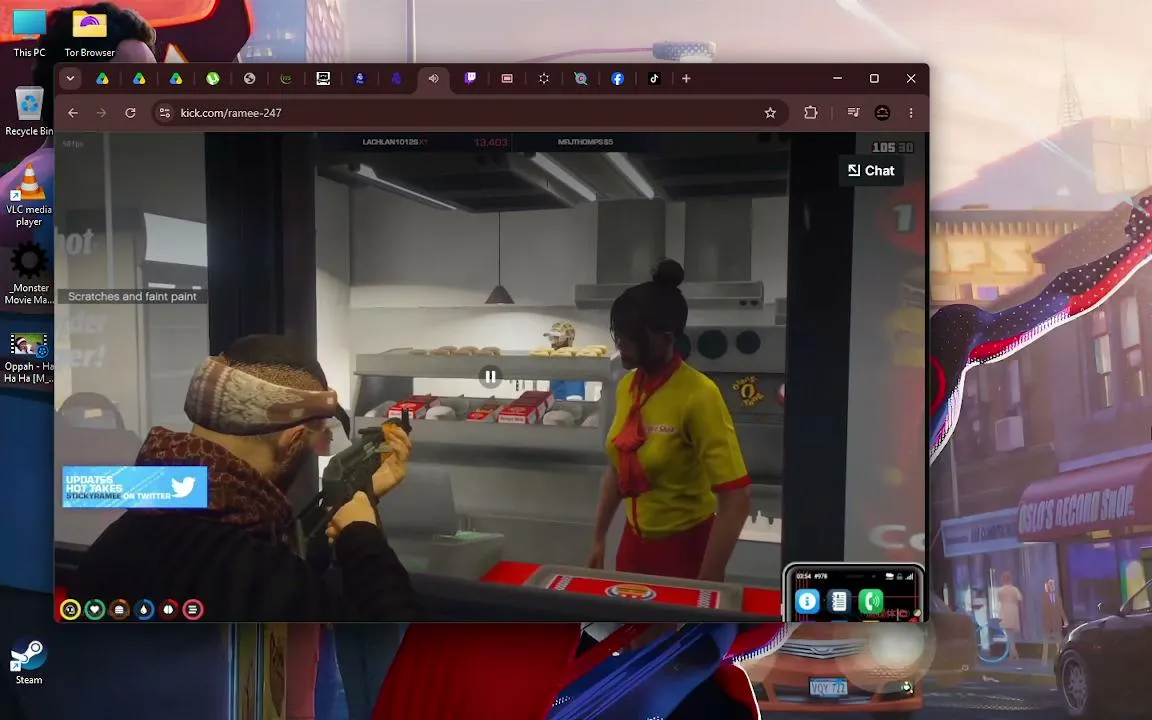Screen dimensions: 1152x720
Task: Open the tab search dropdown in Chrome
Action: click(71, 79)
